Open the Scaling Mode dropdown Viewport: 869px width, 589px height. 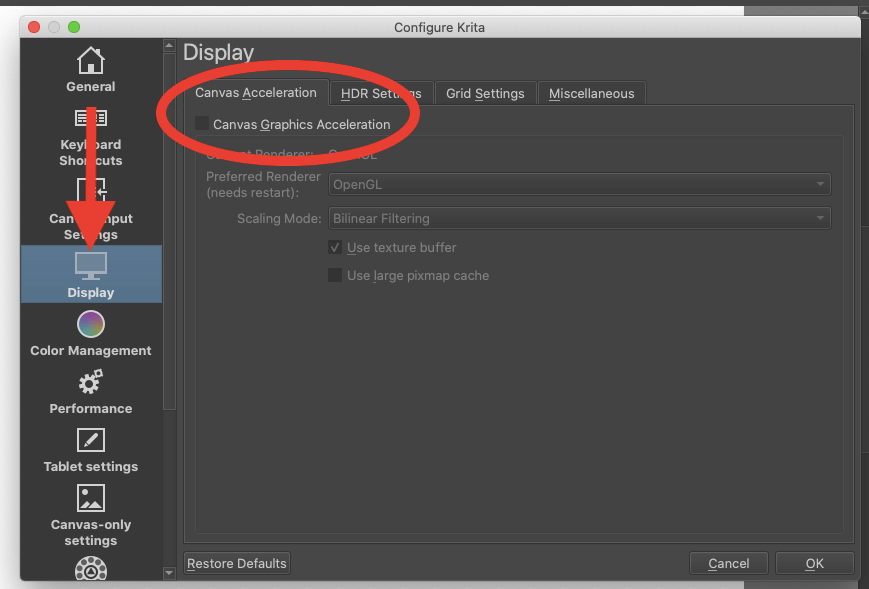tap(579, 218)
